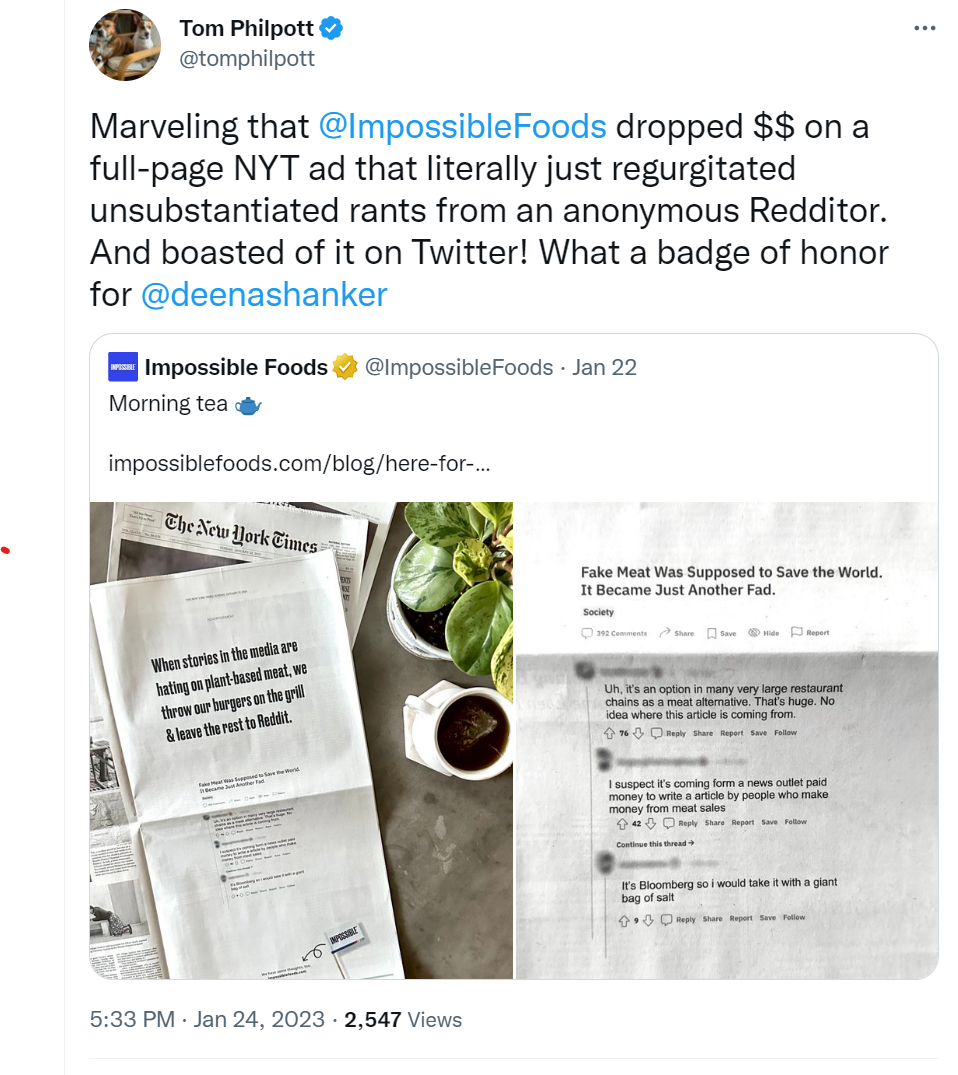Click Tom Philpott's profile avatar
958x1075 pixels.
click(125, 45)
